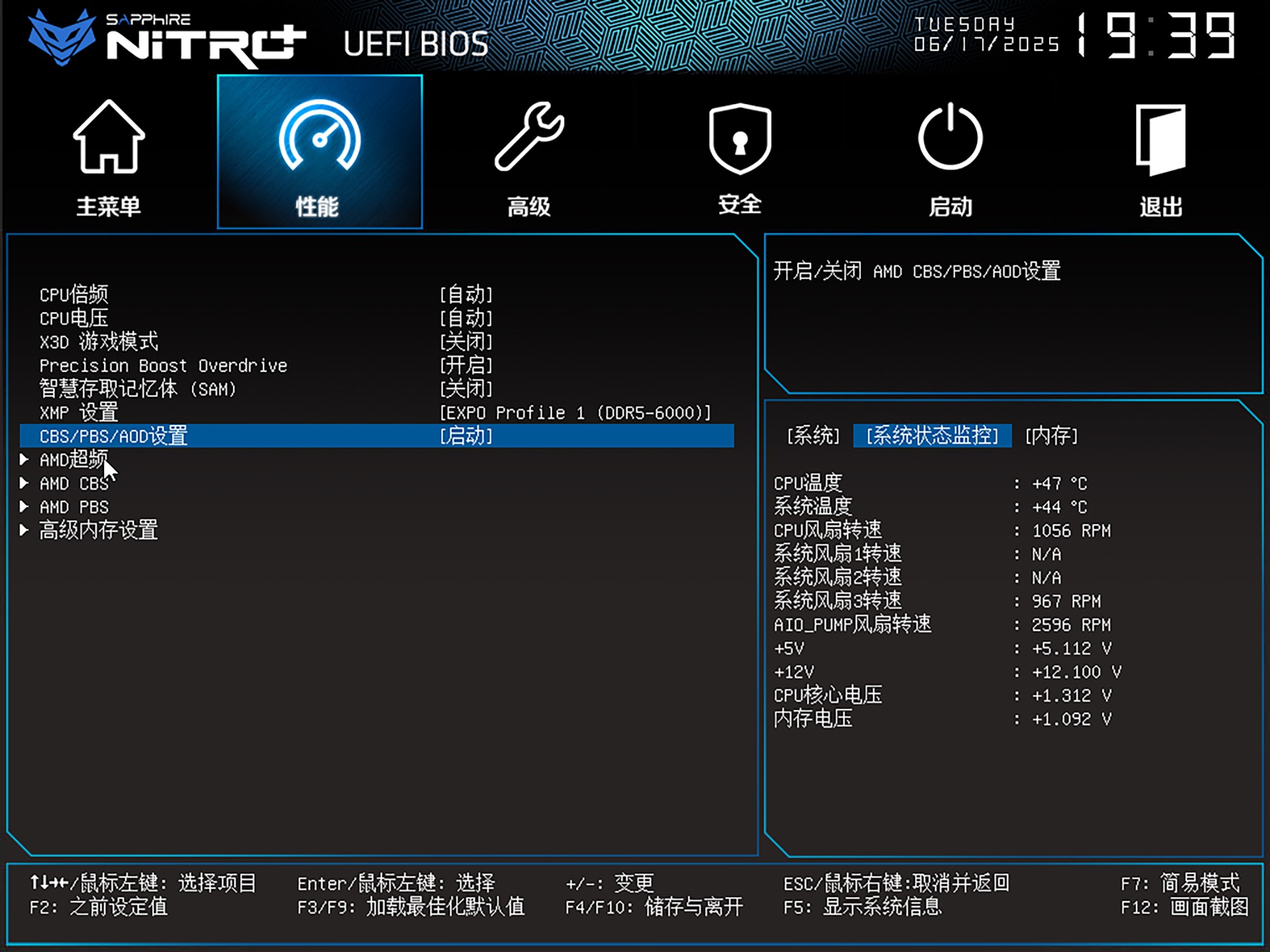This screenshot has width=1270, height=952.
Task: Expand the AMD PBS submenu arrow
Action: [x=24, y=506]
